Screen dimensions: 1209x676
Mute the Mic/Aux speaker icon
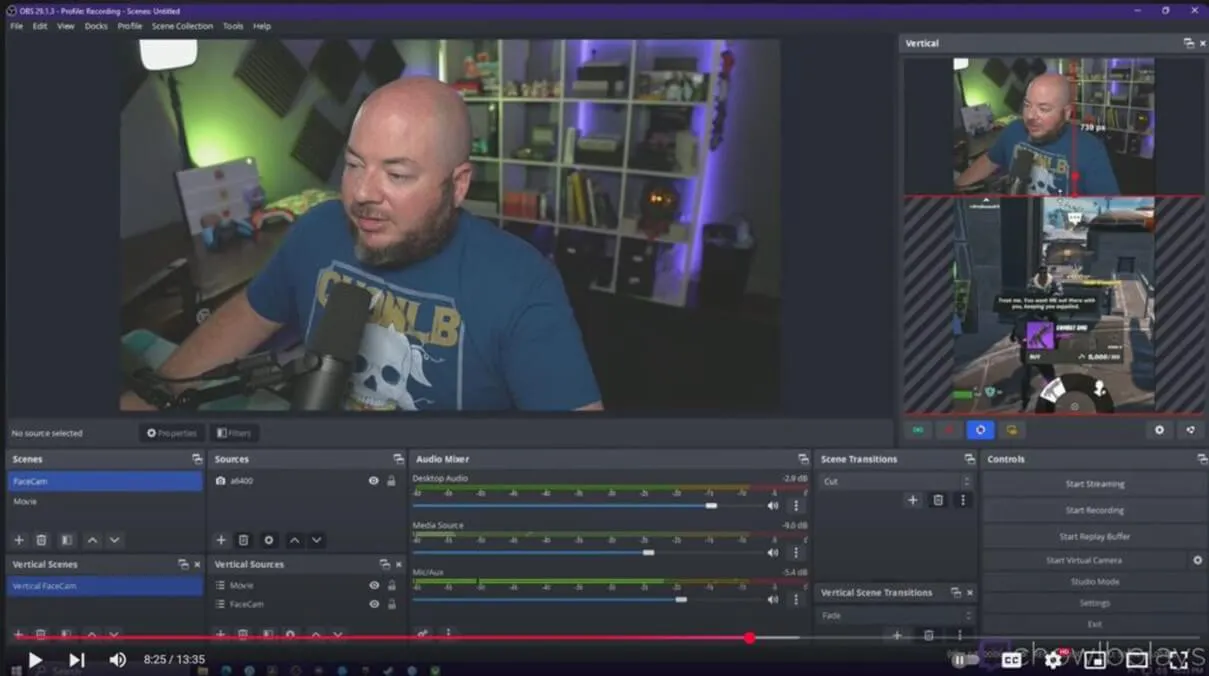(773, 599)
